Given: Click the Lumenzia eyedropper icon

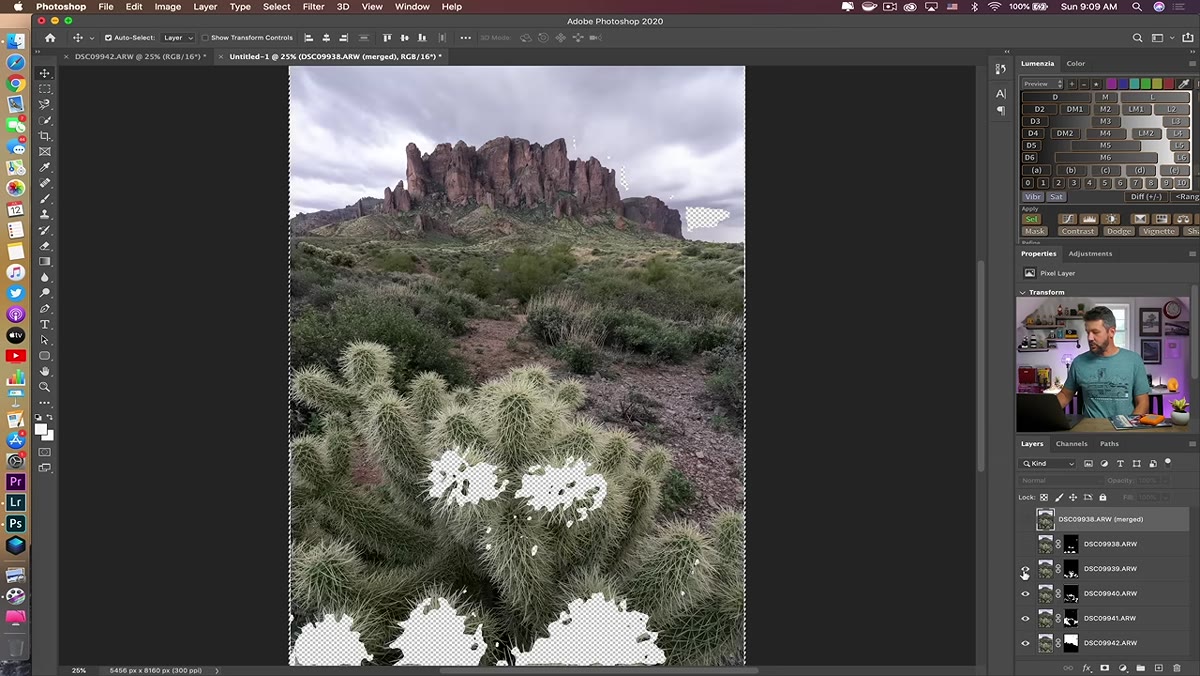Looking at the screenshot, I should 1184,84.
